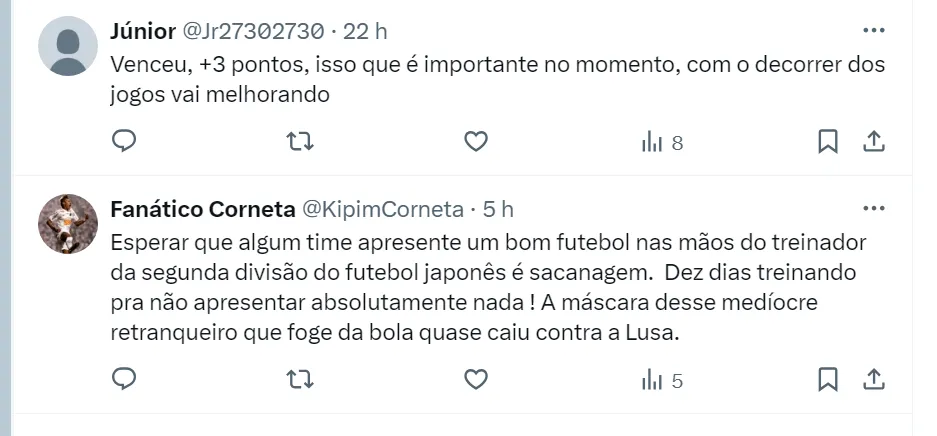Screen dimensions: 937x436
Task: View analytics on Júnior's tweet
Action: pos(662,143)
